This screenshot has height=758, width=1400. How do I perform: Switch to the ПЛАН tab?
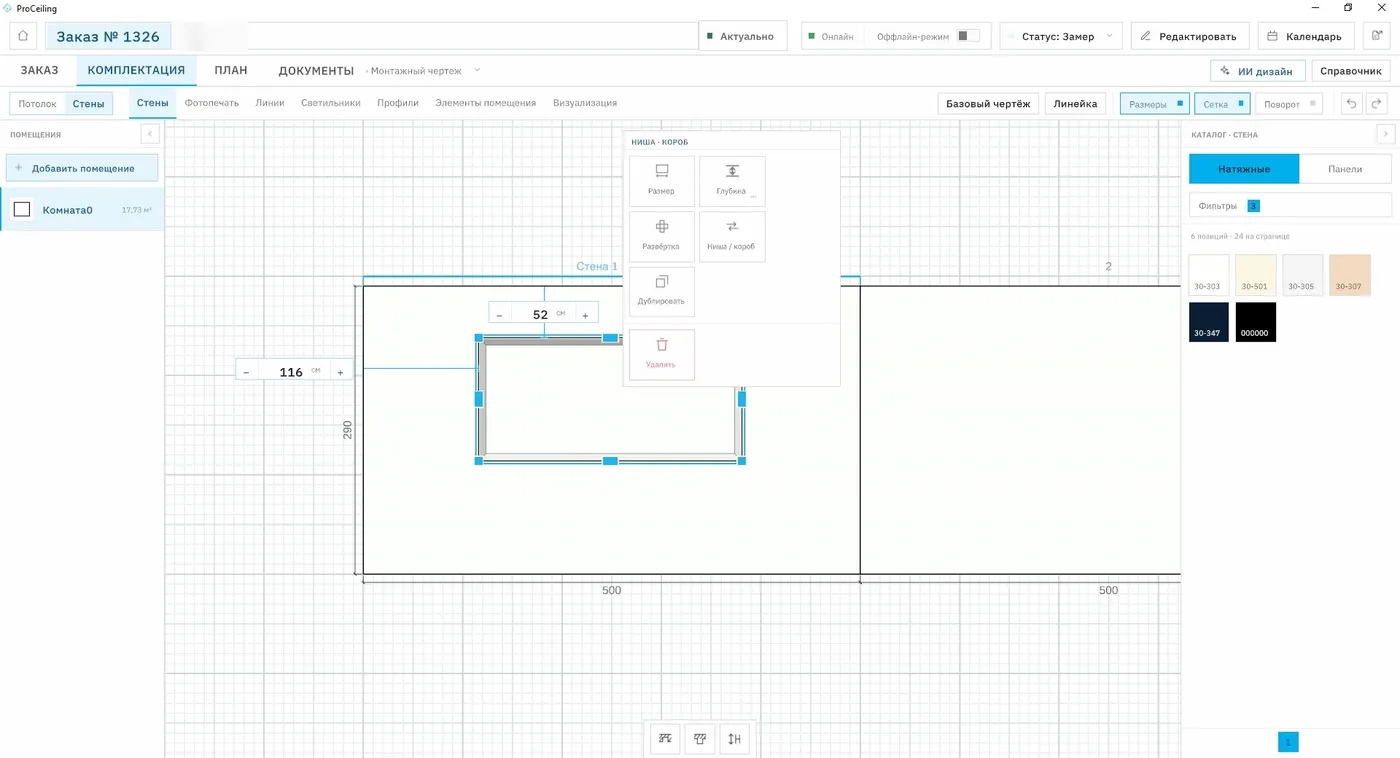(x=231, y=70)
